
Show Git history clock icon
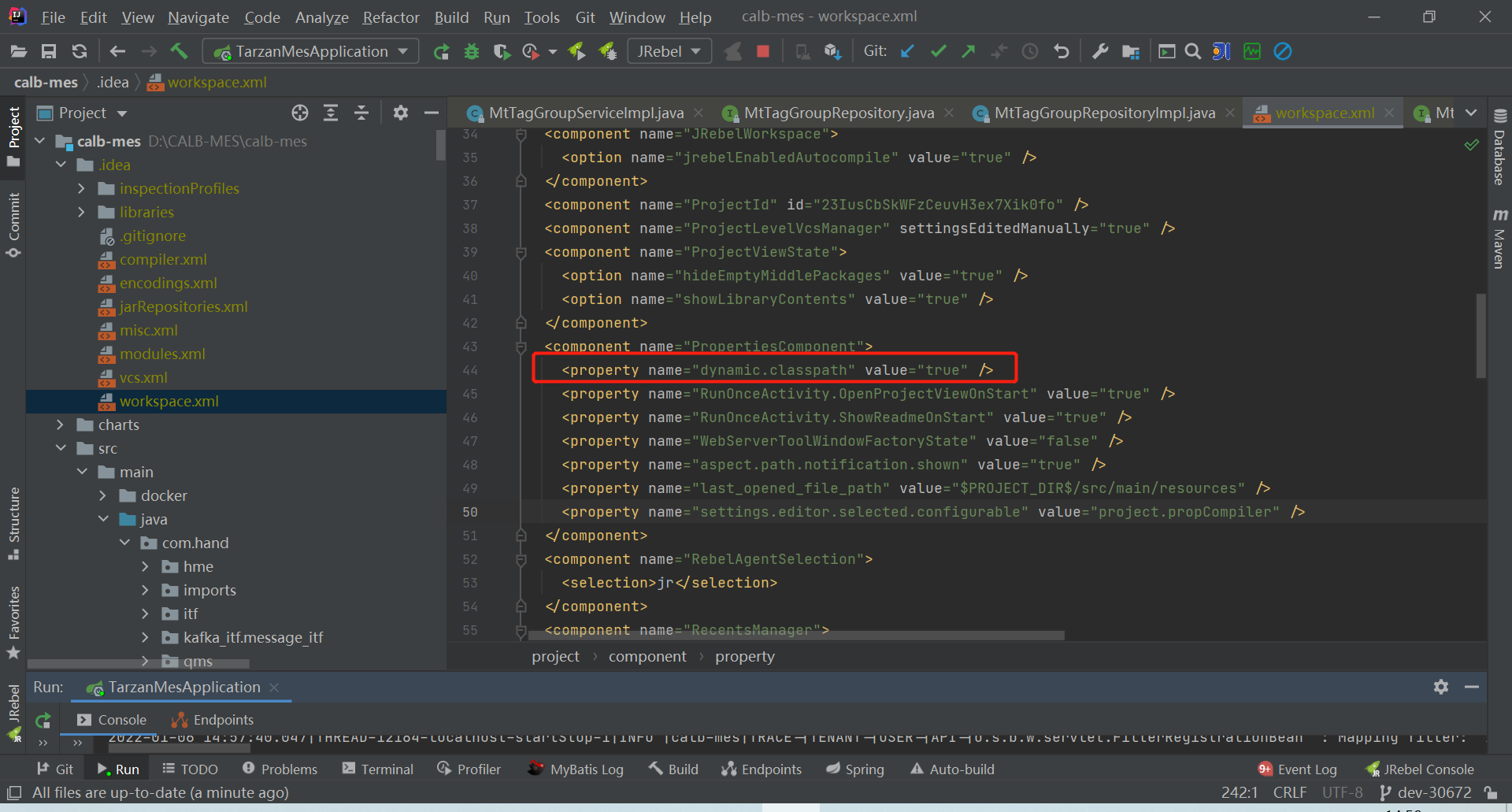point(1030,52)
